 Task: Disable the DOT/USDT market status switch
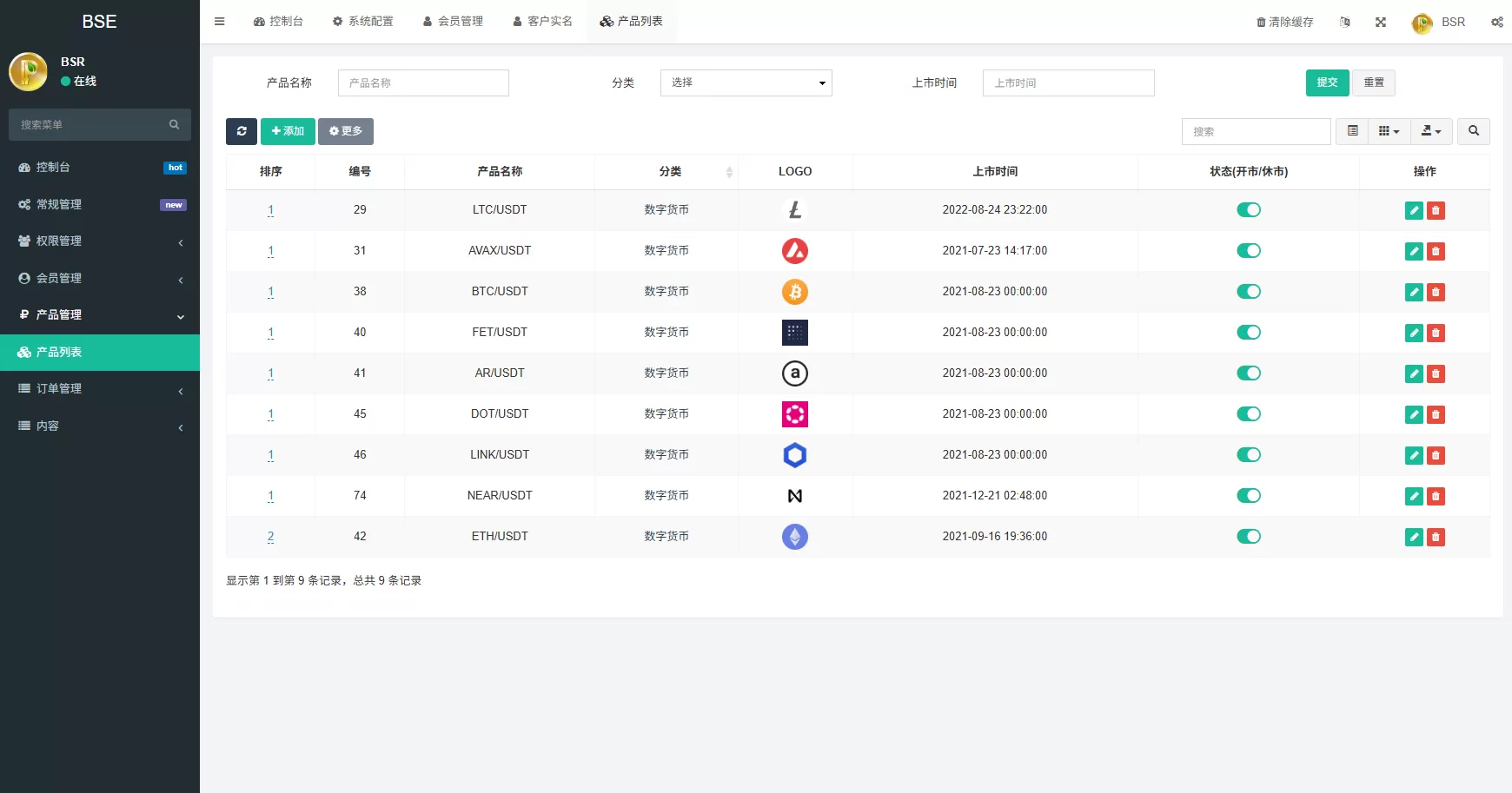1248,414
